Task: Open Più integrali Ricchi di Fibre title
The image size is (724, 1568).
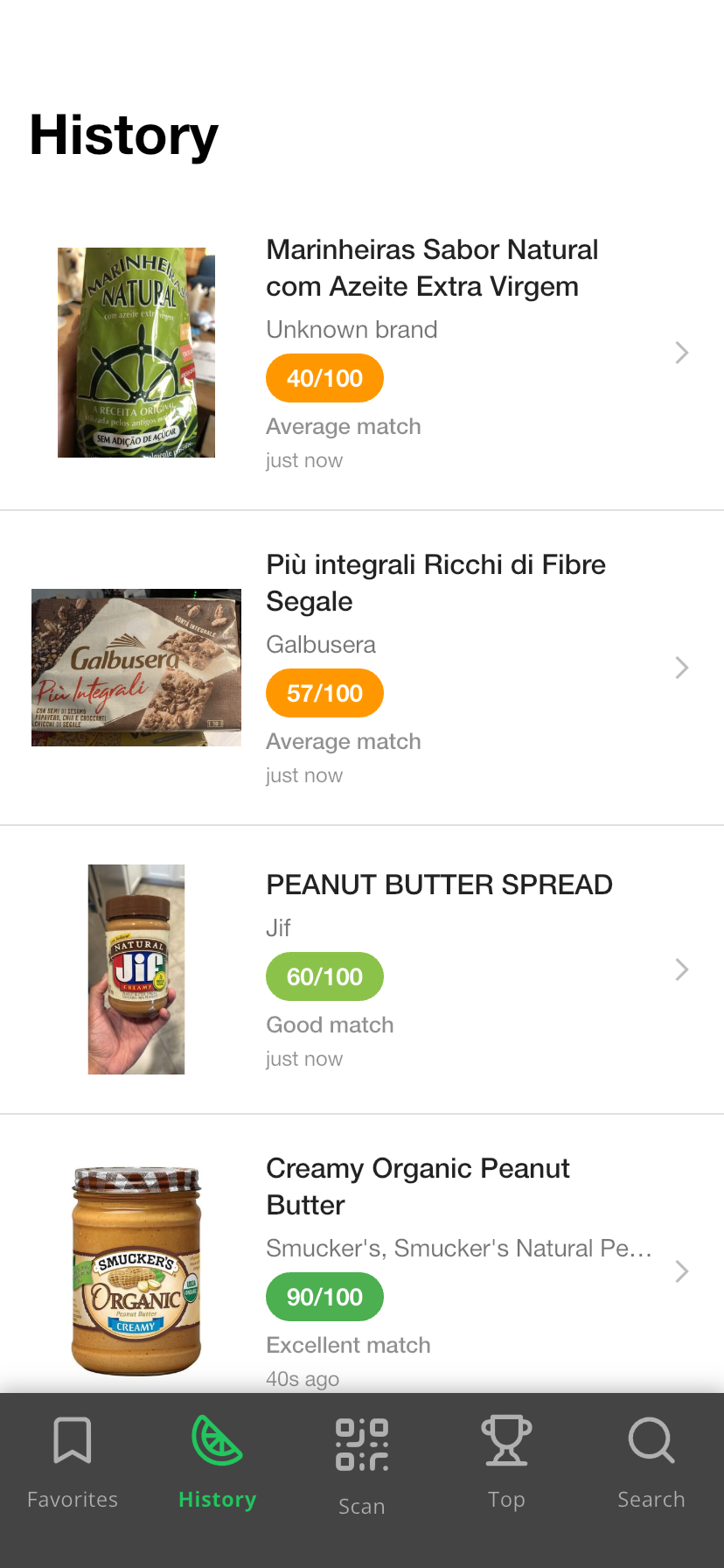Action: coord(435,583)
